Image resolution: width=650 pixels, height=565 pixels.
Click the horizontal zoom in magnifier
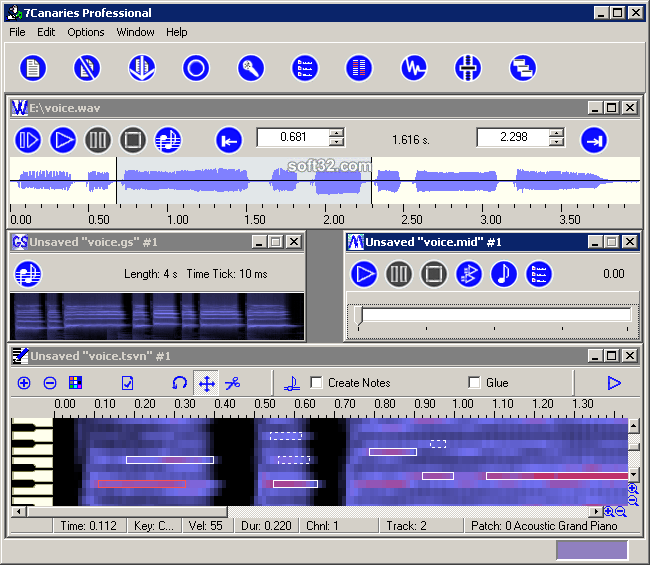click(609, 512)
